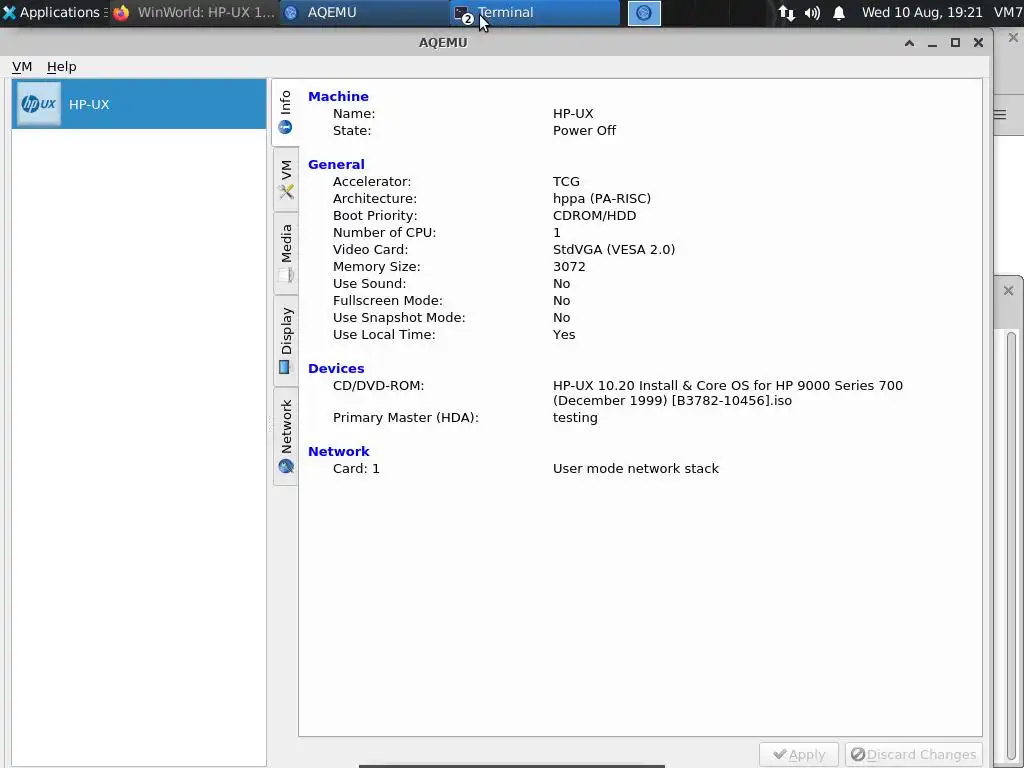Open the Applications menu in the panel

click(x=54, y=12)
